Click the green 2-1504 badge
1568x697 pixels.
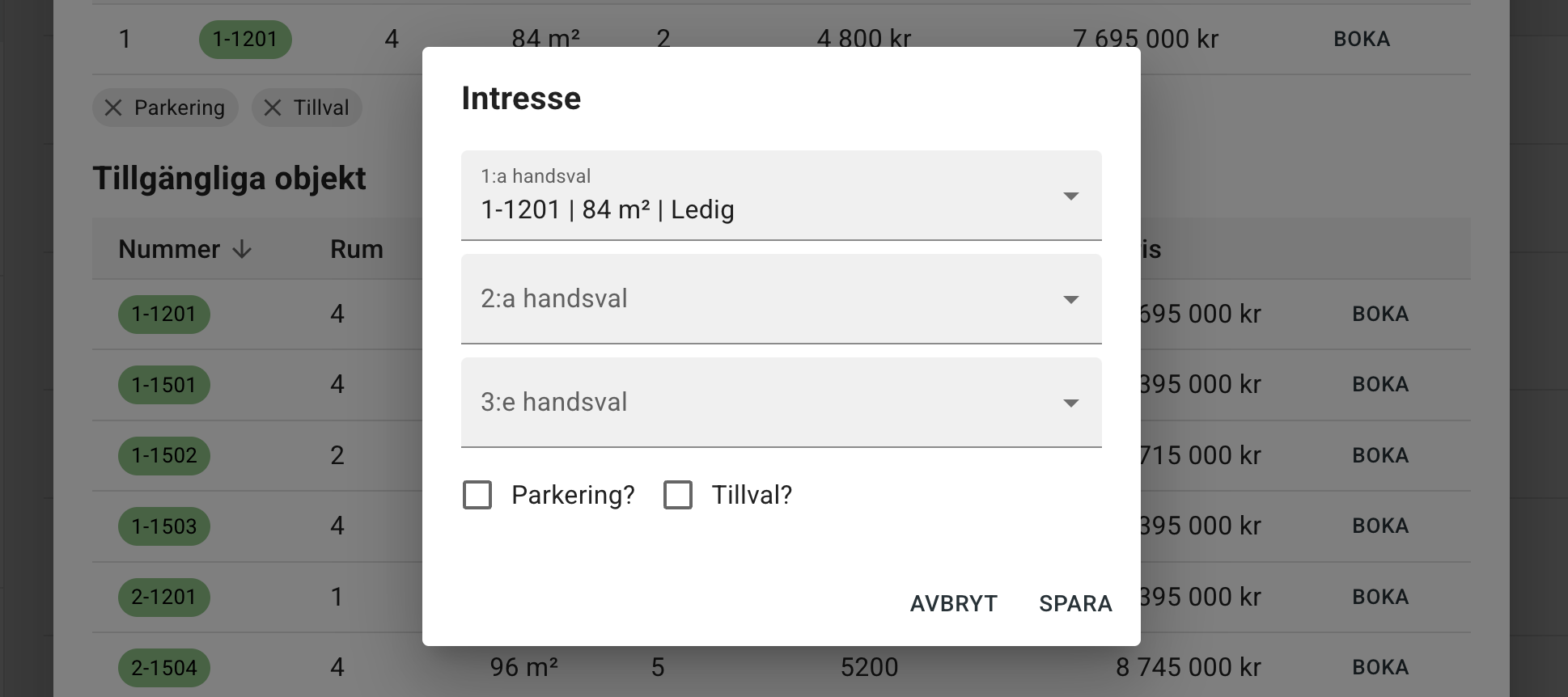pos(163,667)
